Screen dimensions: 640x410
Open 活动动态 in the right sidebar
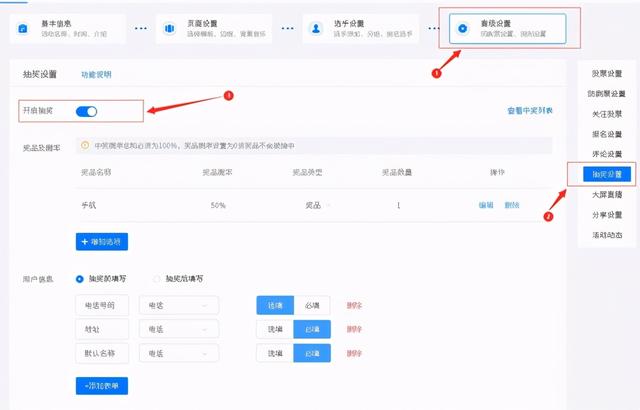607,235
